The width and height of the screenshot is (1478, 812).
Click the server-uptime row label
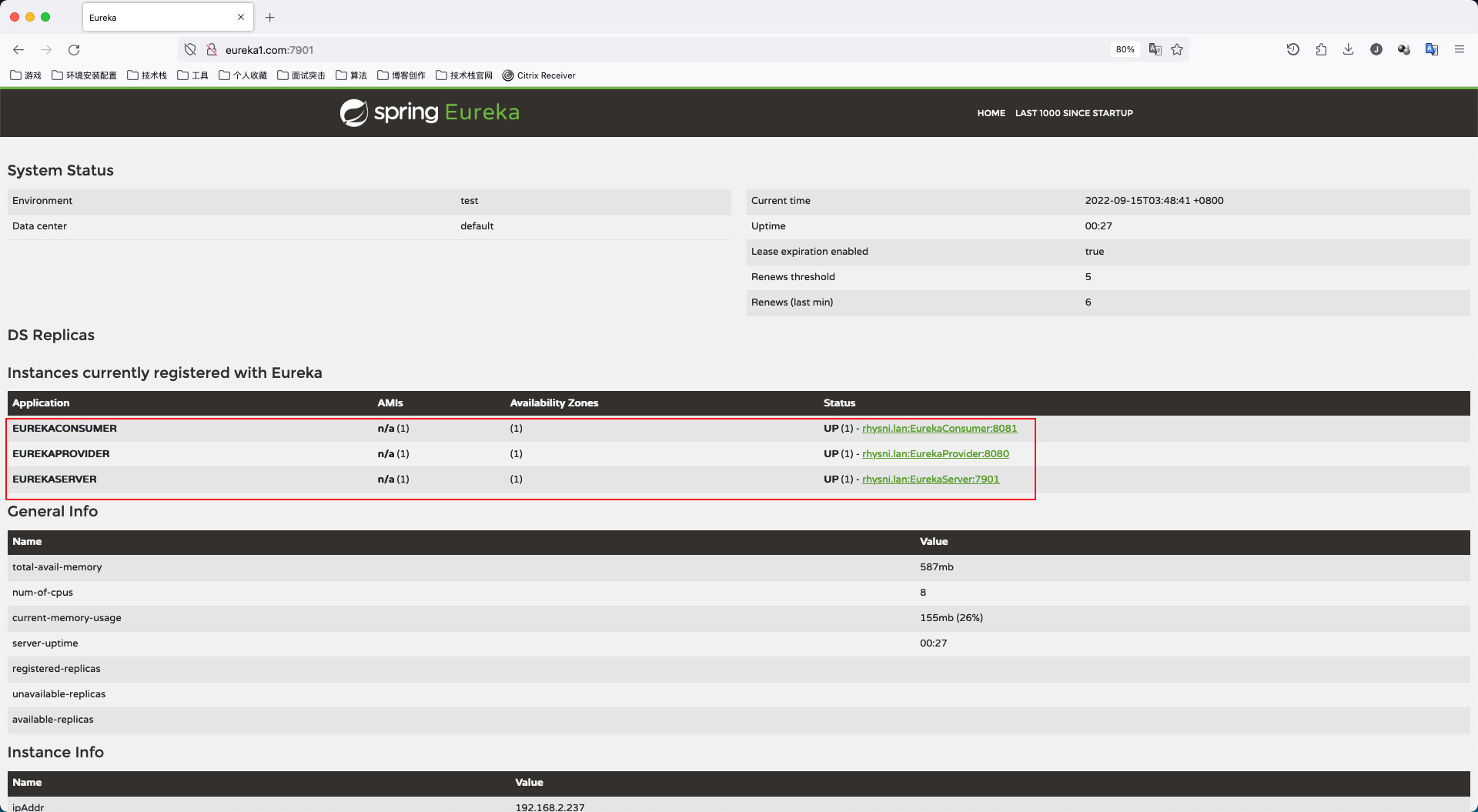pyautogui.click(x=45, y=643)
